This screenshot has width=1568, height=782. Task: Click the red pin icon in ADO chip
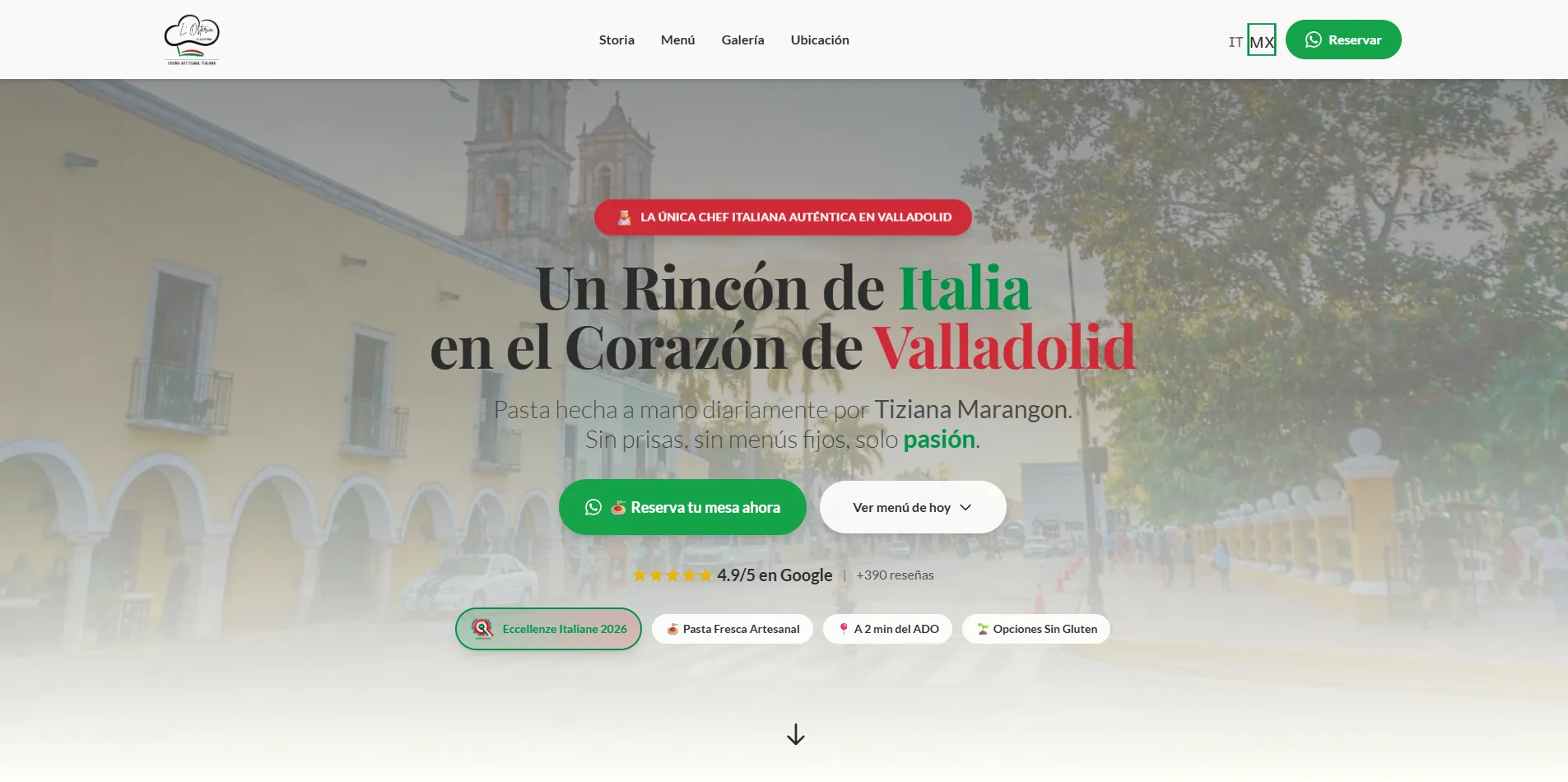point(844,629)
